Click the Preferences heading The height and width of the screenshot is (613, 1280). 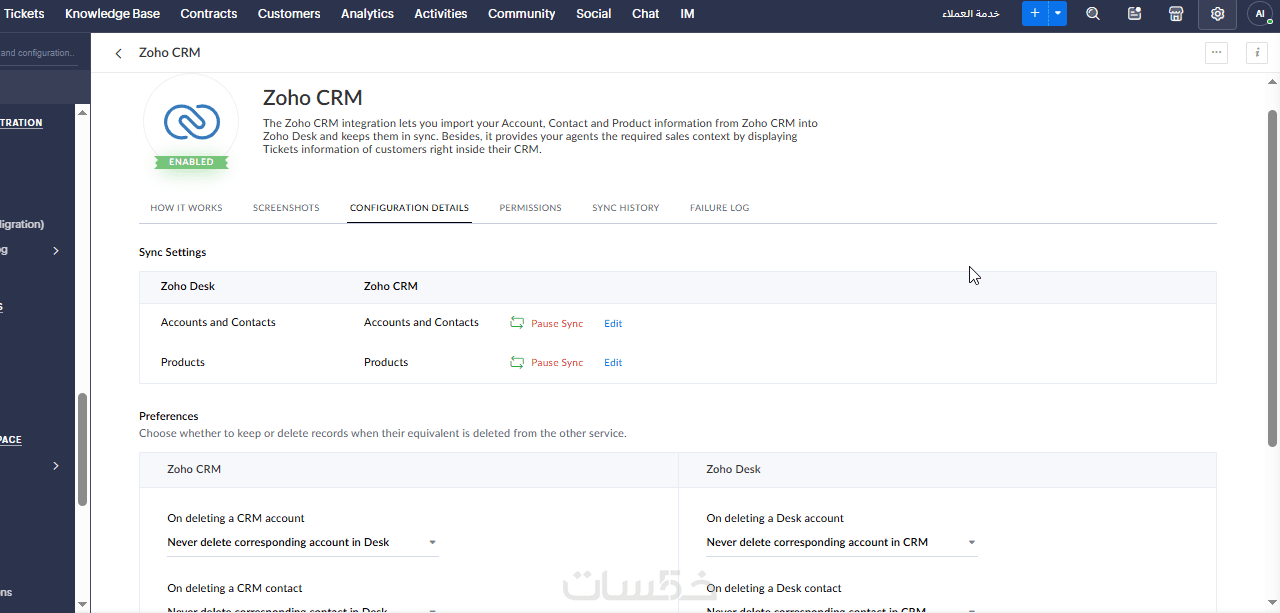point(169,416)
